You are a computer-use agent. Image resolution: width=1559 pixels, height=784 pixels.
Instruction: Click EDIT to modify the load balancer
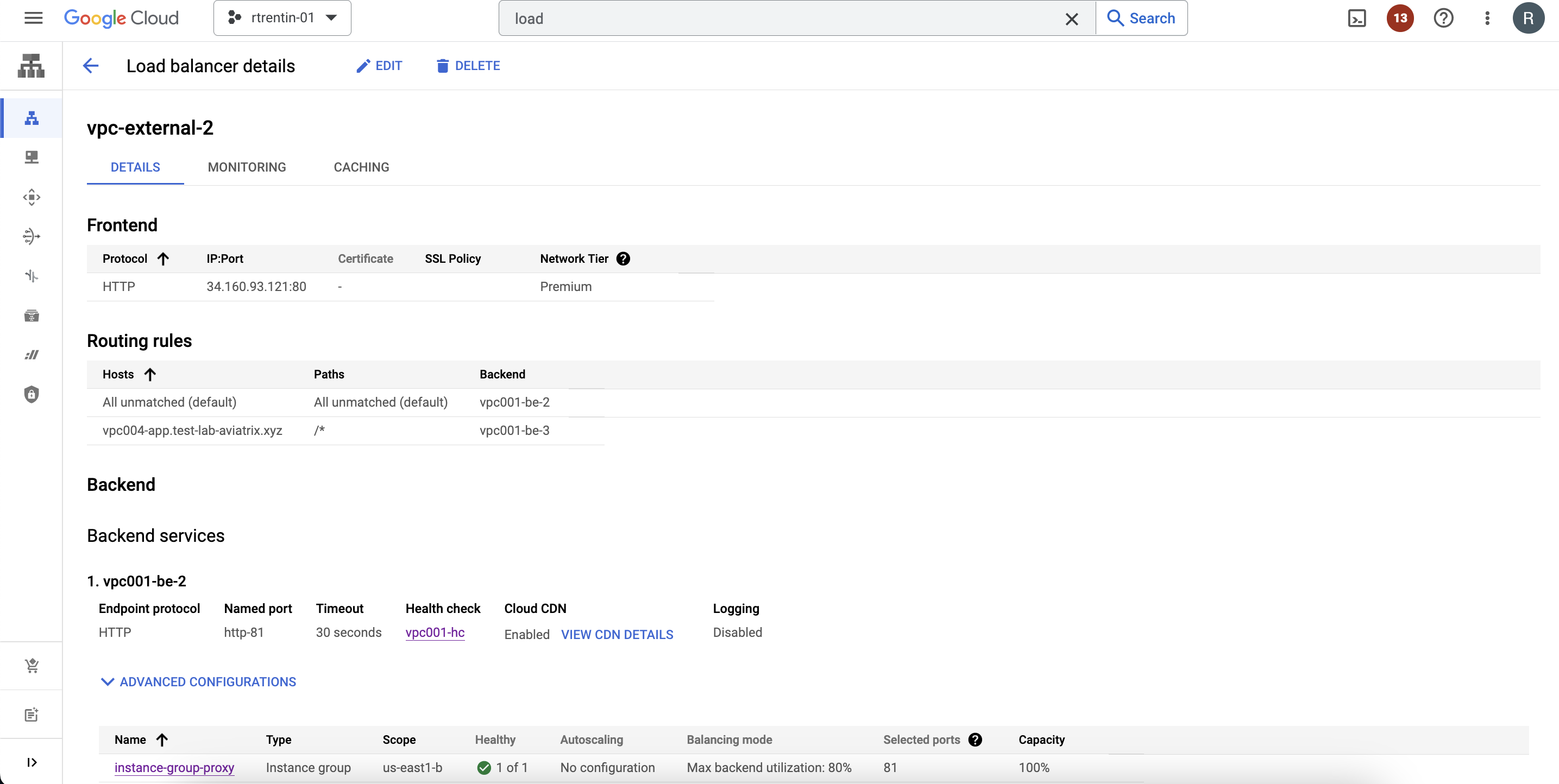pyautogui.click(x=379, y=65)
